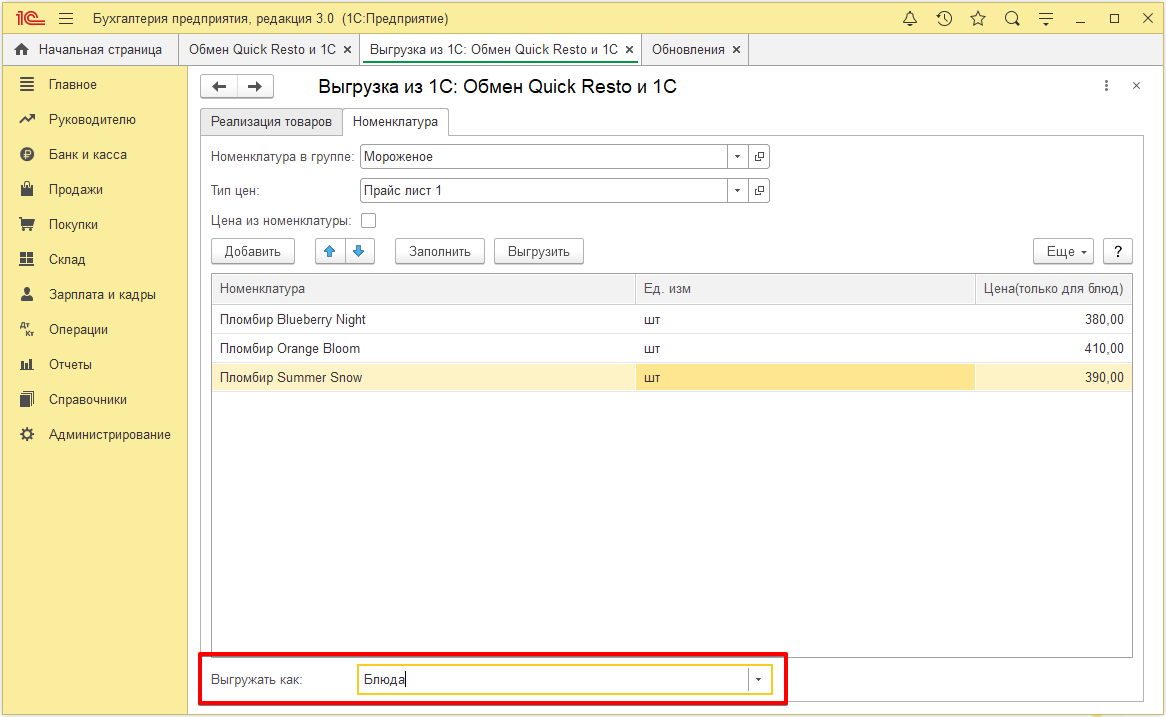Click into Тип цен field
Image resolution: width=1166 pixels, height=717 pixels.
pos(544,190)
